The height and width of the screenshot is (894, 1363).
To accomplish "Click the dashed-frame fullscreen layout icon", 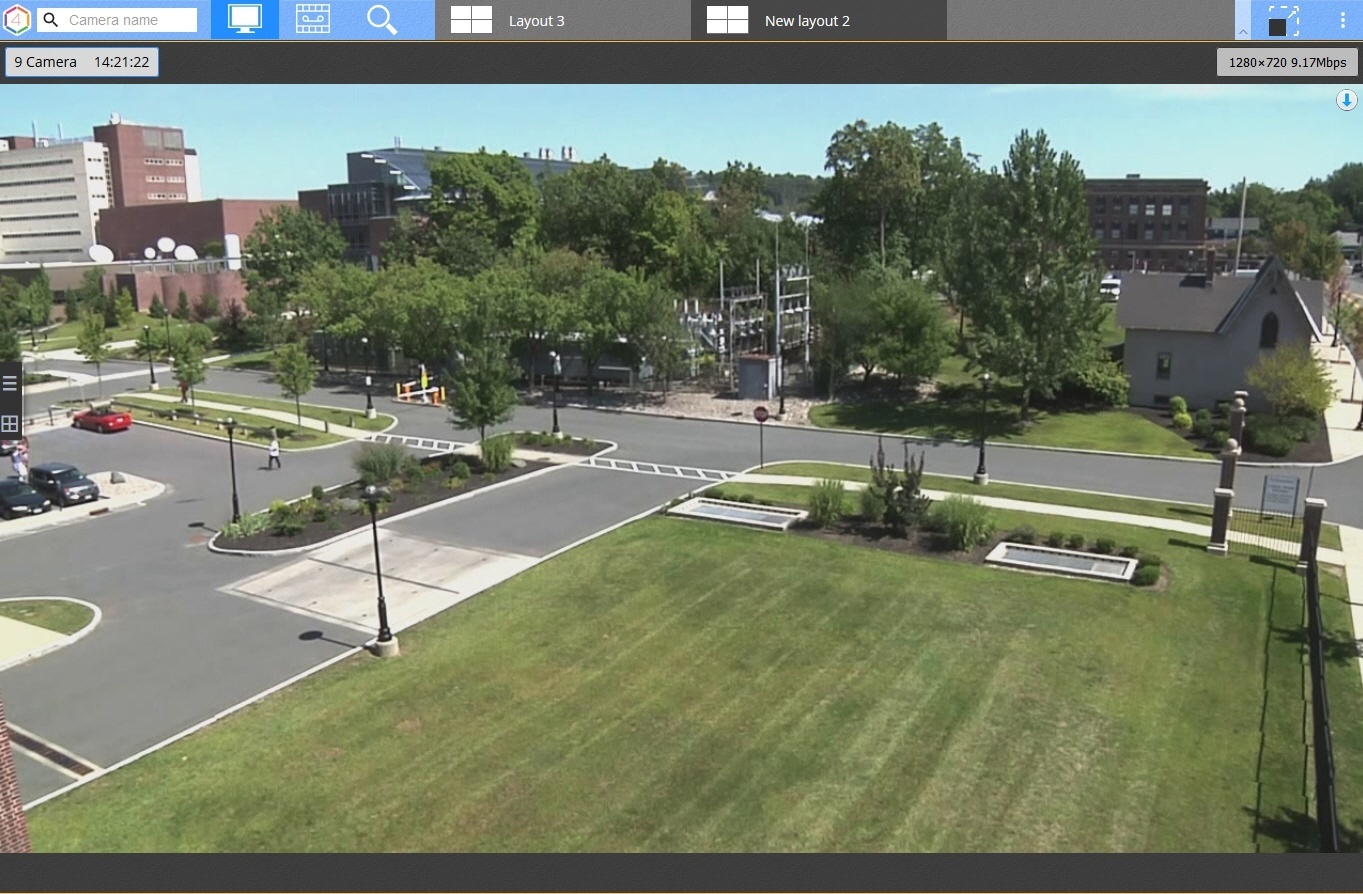I will [x=1283, y=21].
